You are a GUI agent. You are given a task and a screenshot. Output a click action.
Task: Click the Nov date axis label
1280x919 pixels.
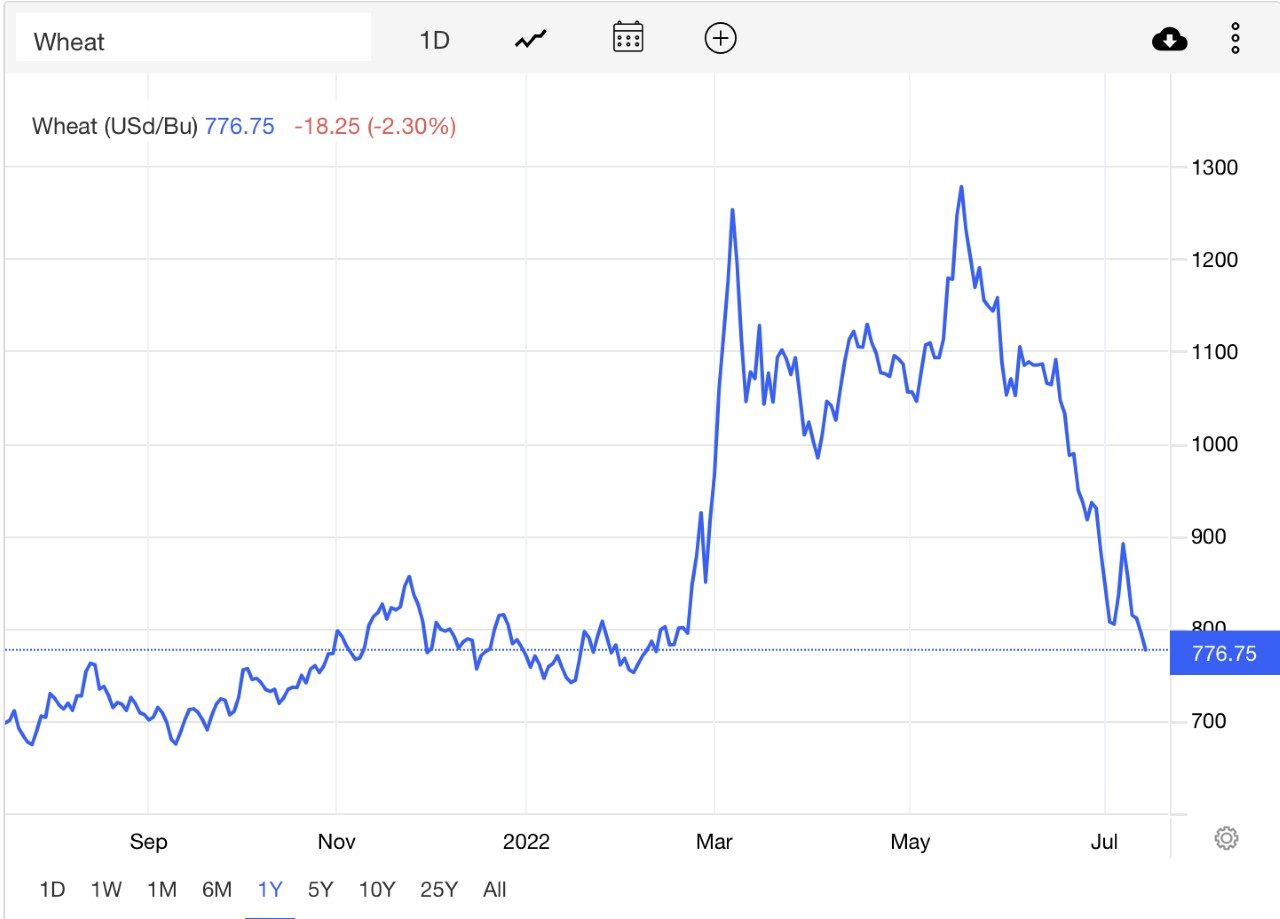[336, 842]
